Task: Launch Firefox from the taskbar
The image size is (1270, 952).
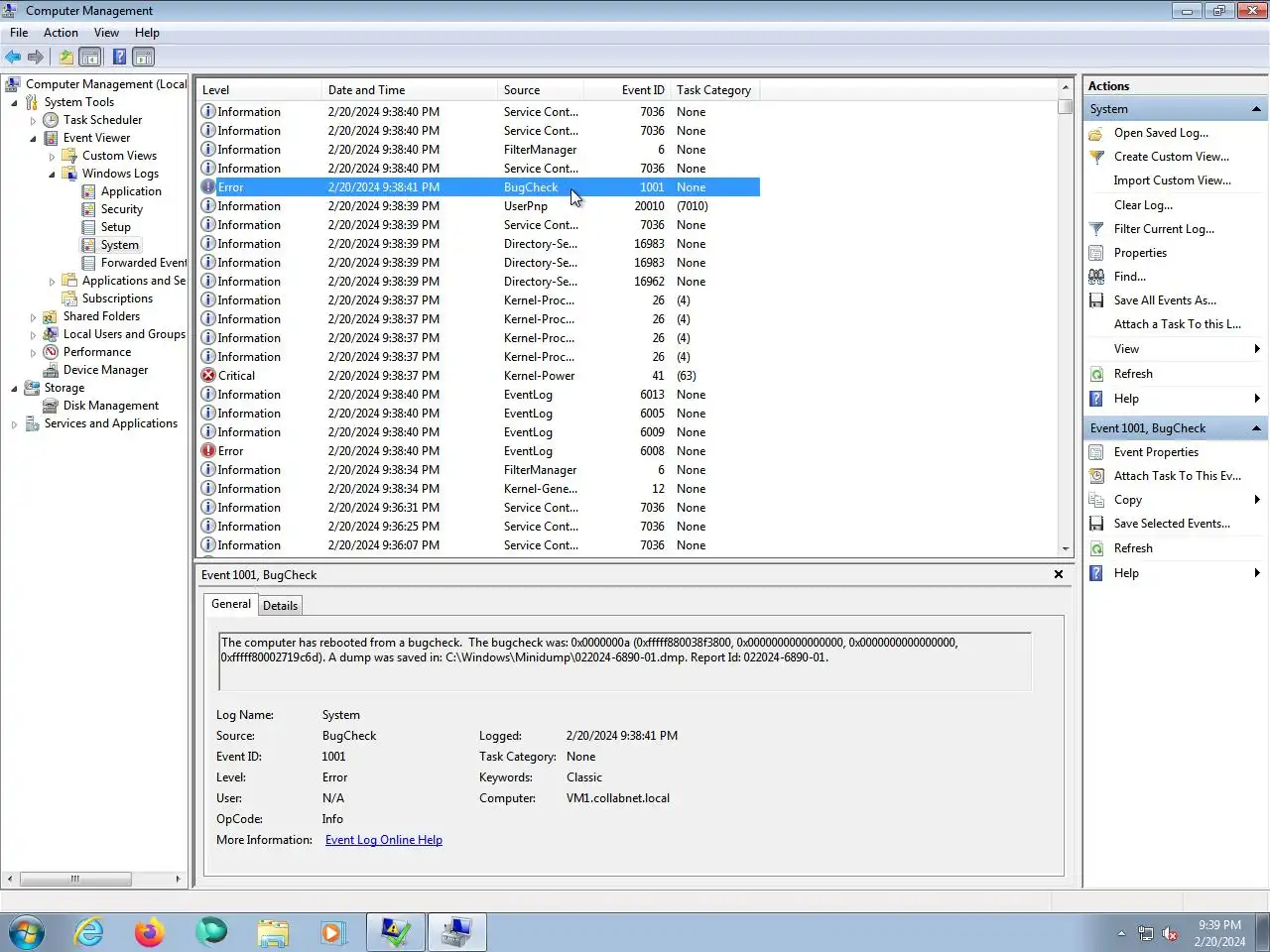Action: pyautogui.click(x=150, y=933)
